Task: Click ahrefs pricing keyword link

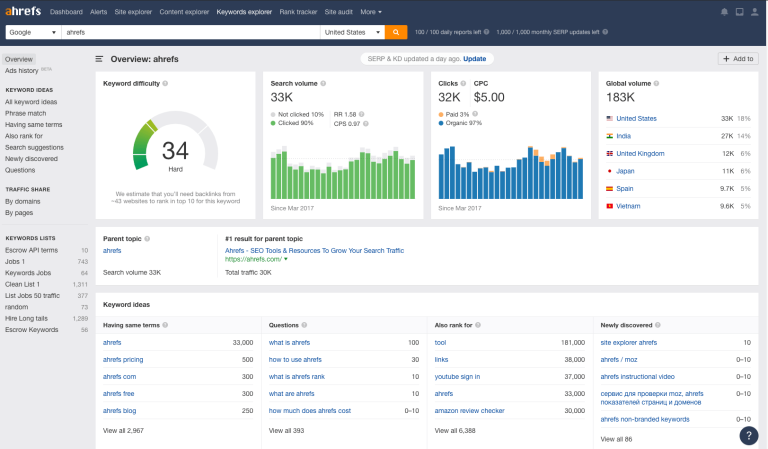Action: (123, 359)
